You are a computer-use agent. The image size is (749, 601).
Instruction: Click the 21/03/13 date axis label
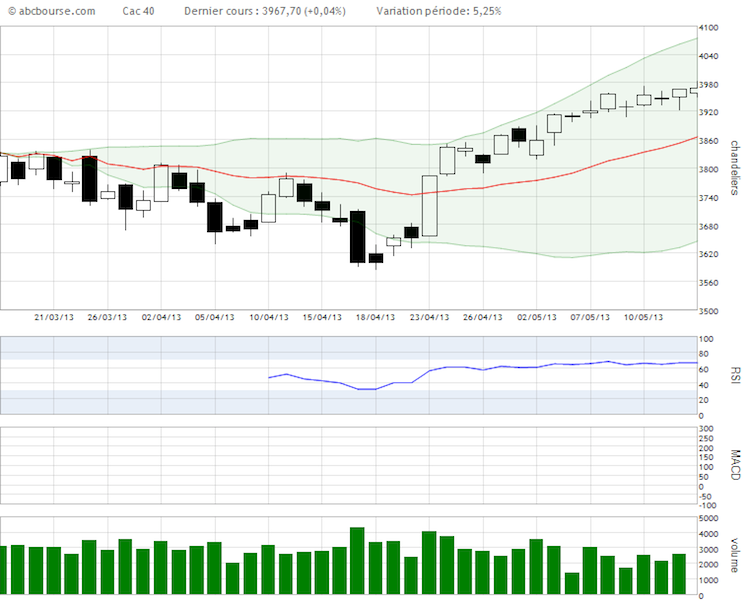coord(54,317)
